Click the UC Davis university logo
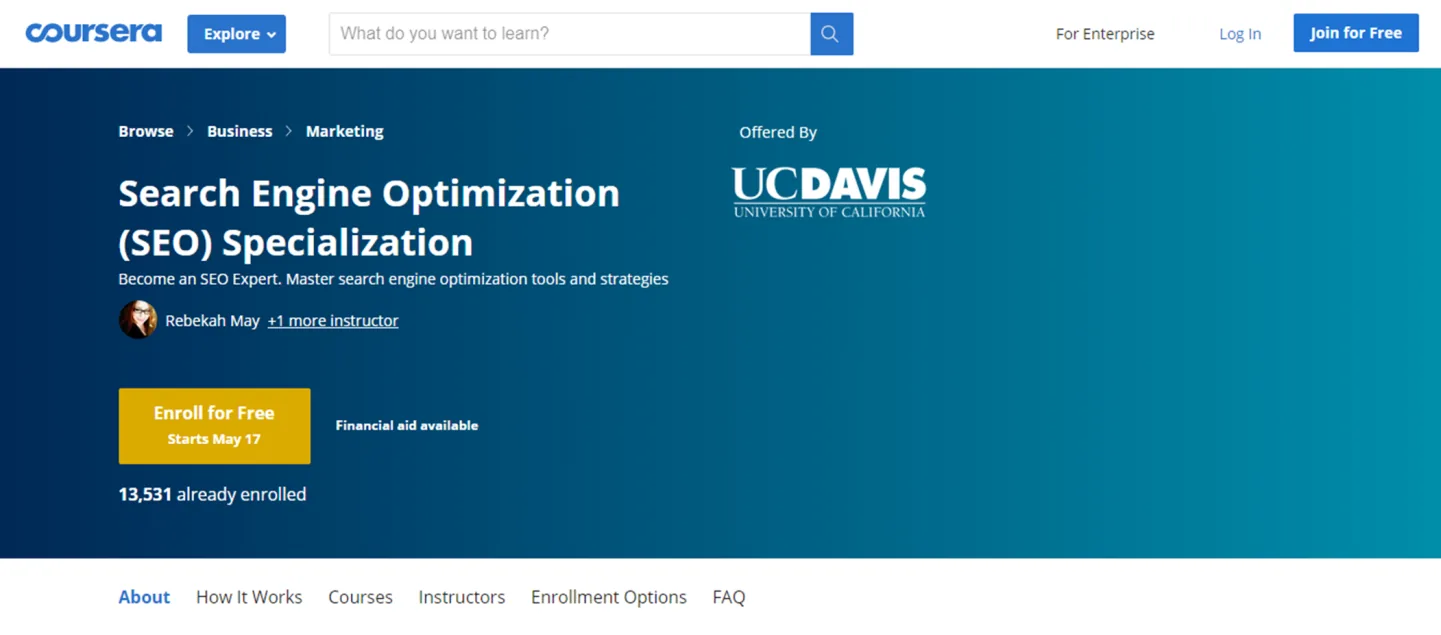Viewport: 1441px width, 635px height. click(828, 190)
